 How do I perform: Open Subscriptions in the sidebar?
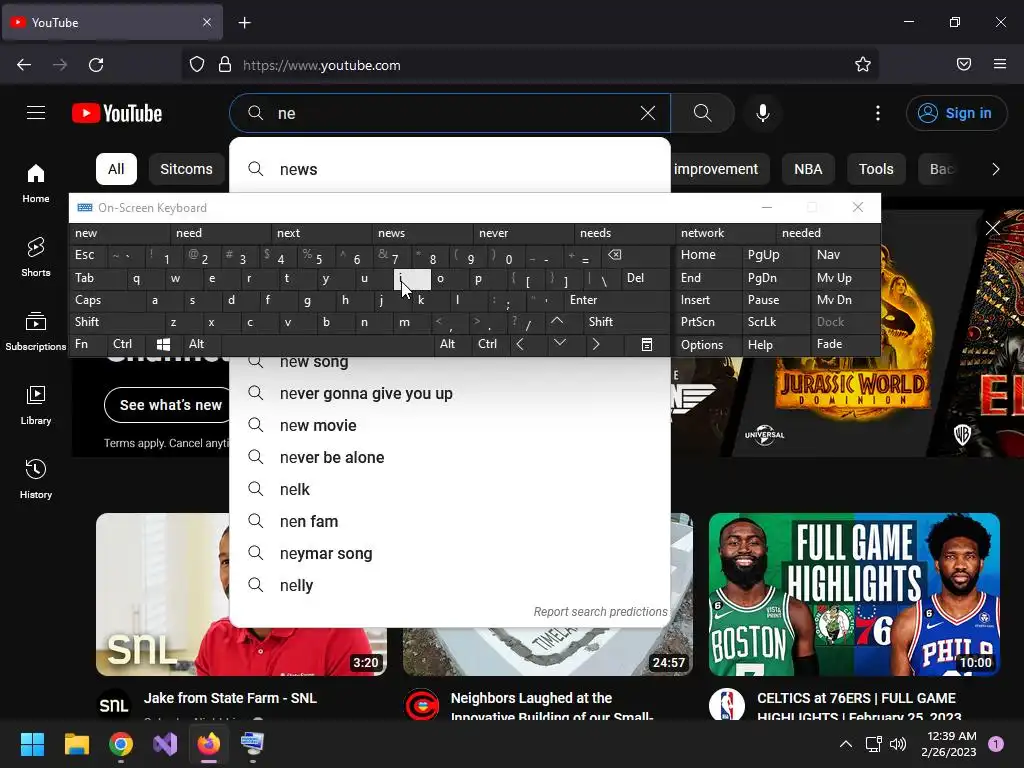pyautogui.click(x=36, y=331)
